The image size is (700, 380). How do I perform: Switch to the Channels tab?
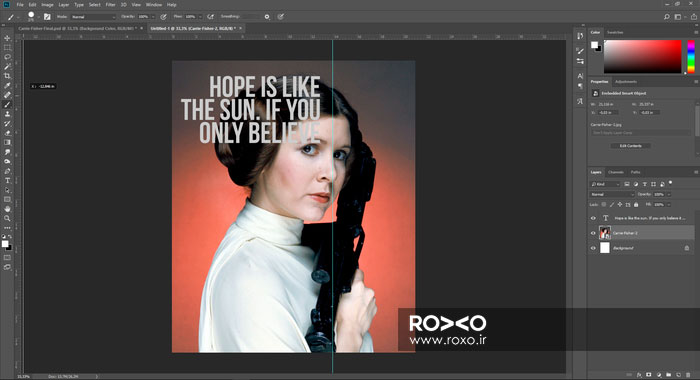[616, 172]
